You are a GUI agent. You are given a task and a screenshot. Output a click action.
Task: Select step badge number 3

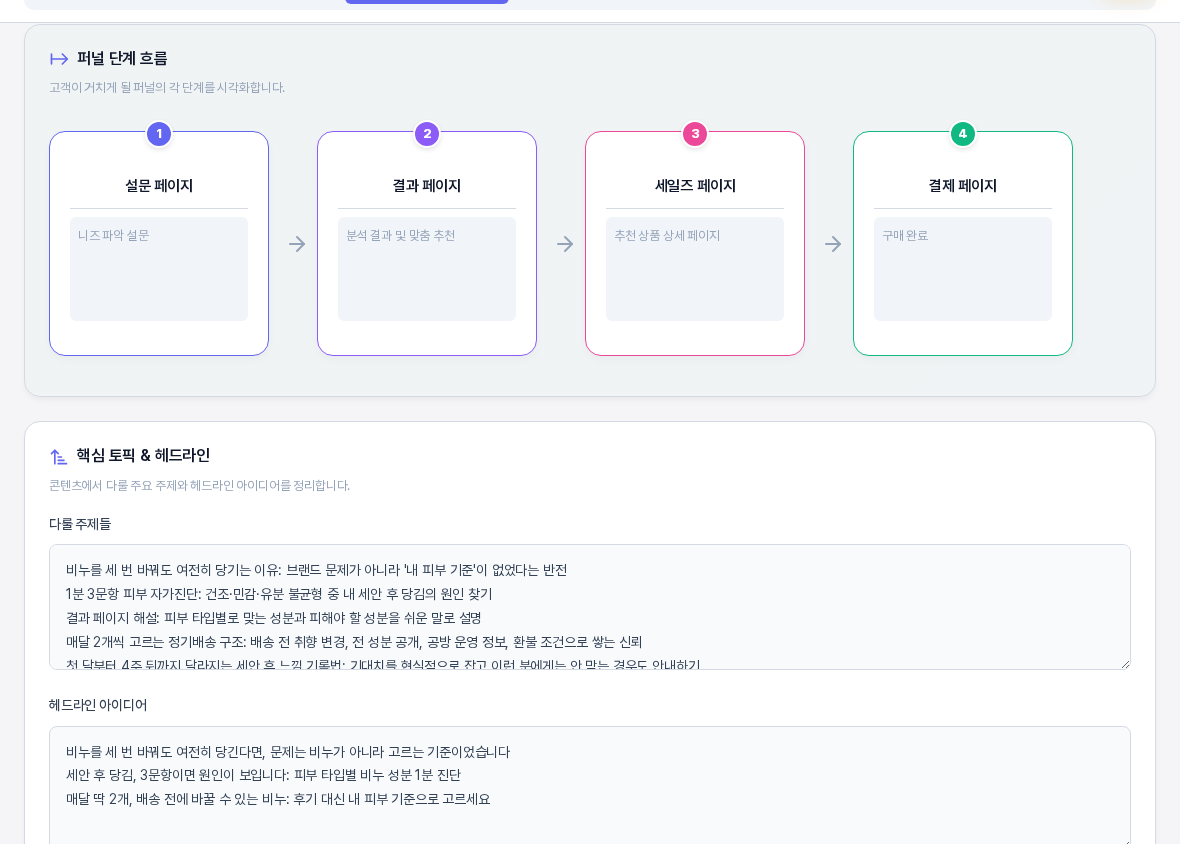pyautogui.click(x=695, y=134)
